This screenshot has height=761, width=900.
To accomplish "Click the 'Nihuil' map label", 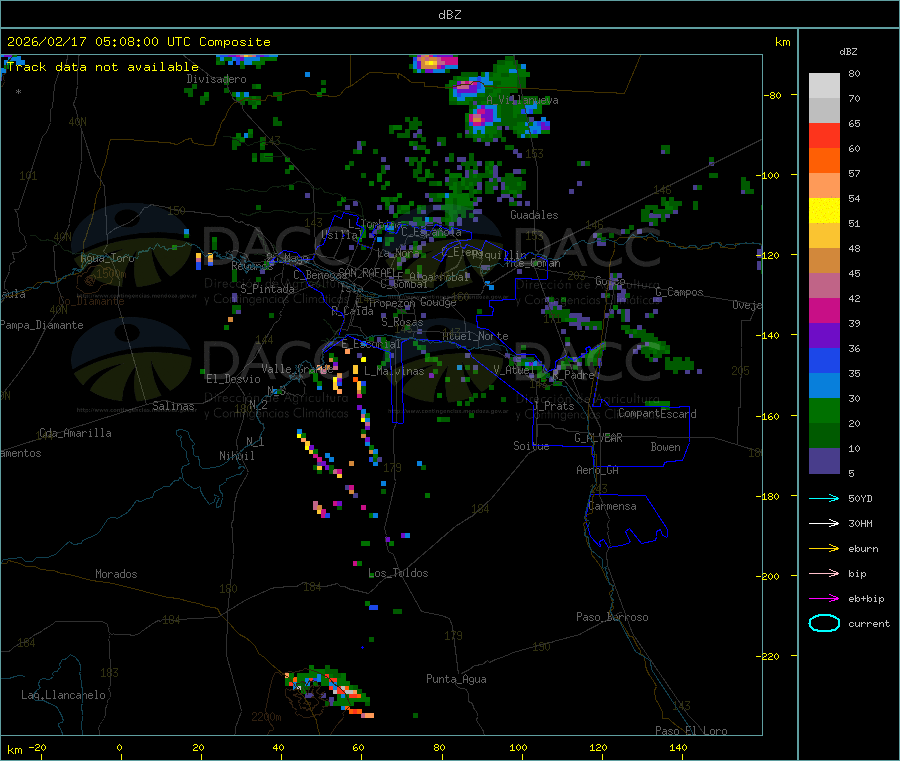I will tap(237, 456).
